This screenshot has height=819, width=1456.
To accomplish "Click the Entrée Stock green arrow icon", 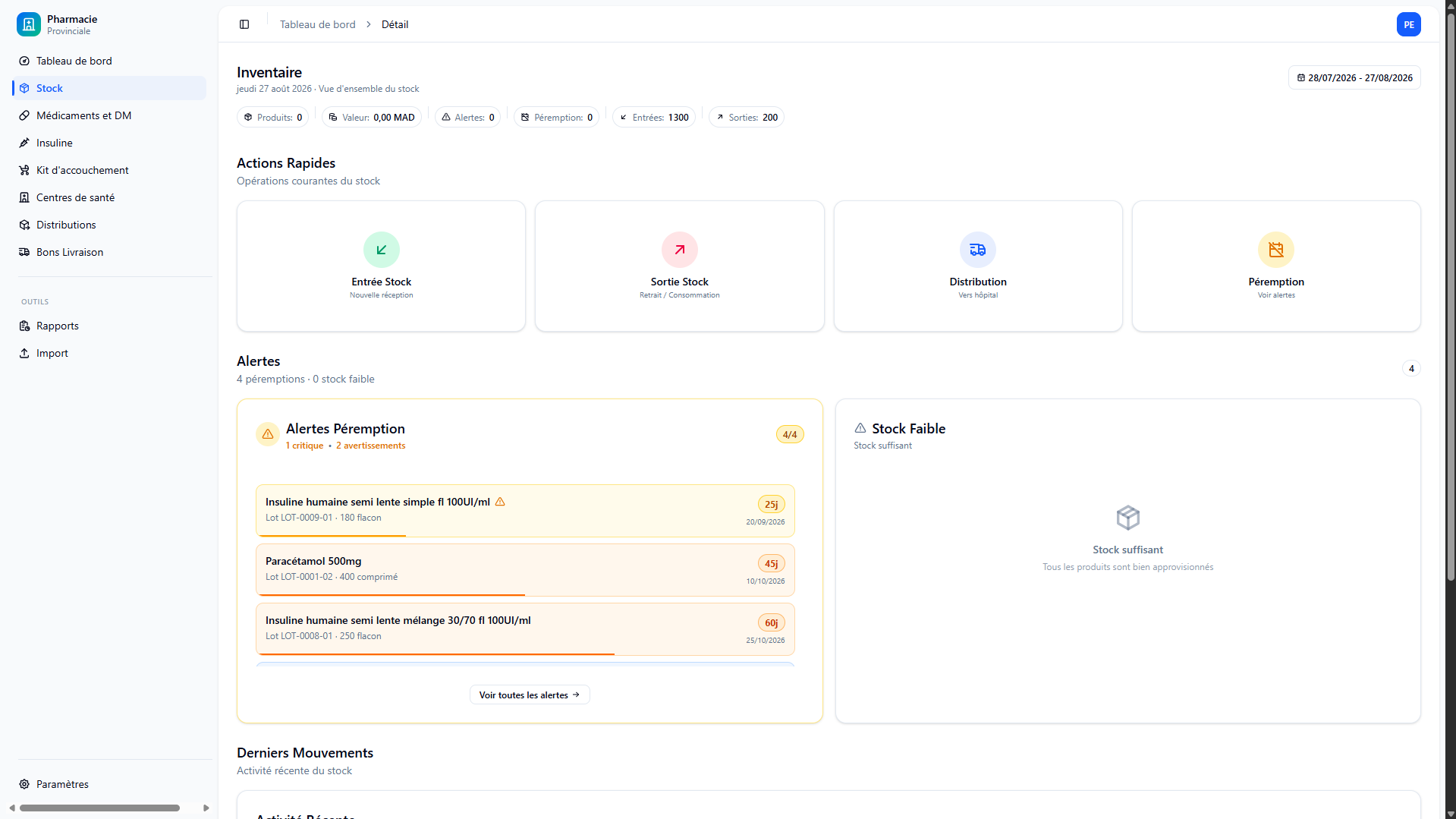I will [x=382, y=250].
